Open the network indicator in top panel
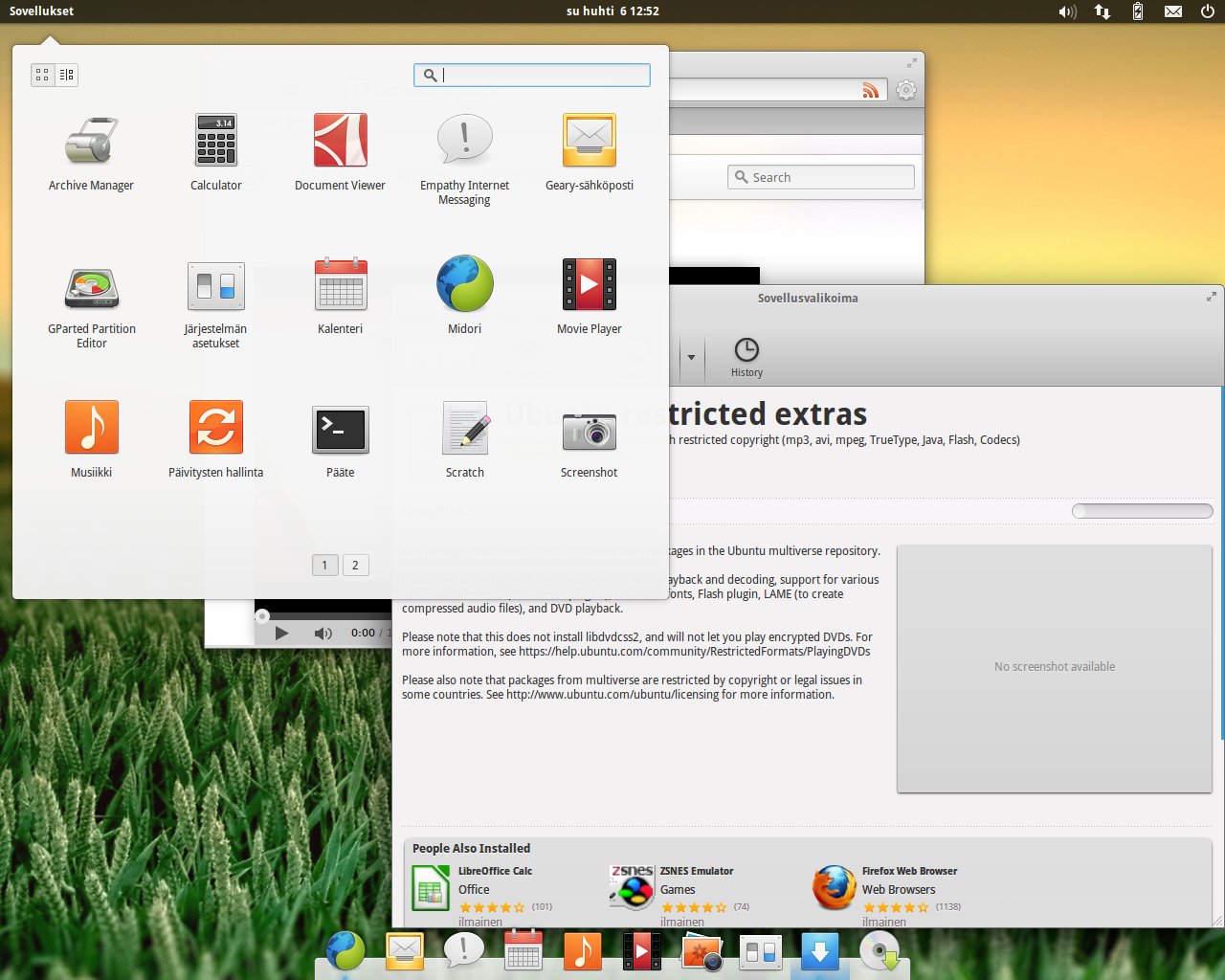The image size is (1225, 980). 1102,11
